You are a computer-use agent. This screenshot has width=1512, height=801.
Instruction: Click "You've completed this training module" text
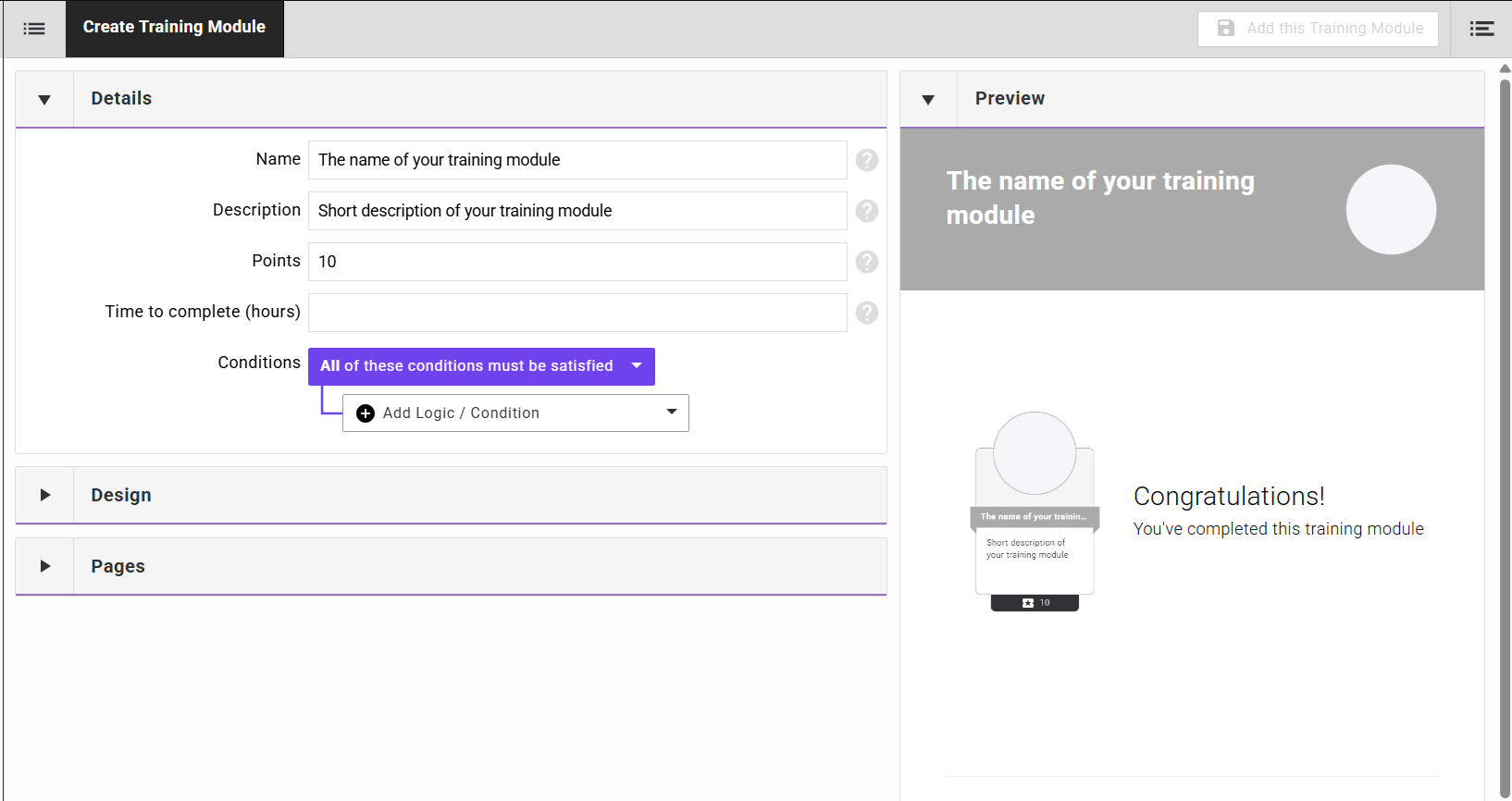(1279, 529)
